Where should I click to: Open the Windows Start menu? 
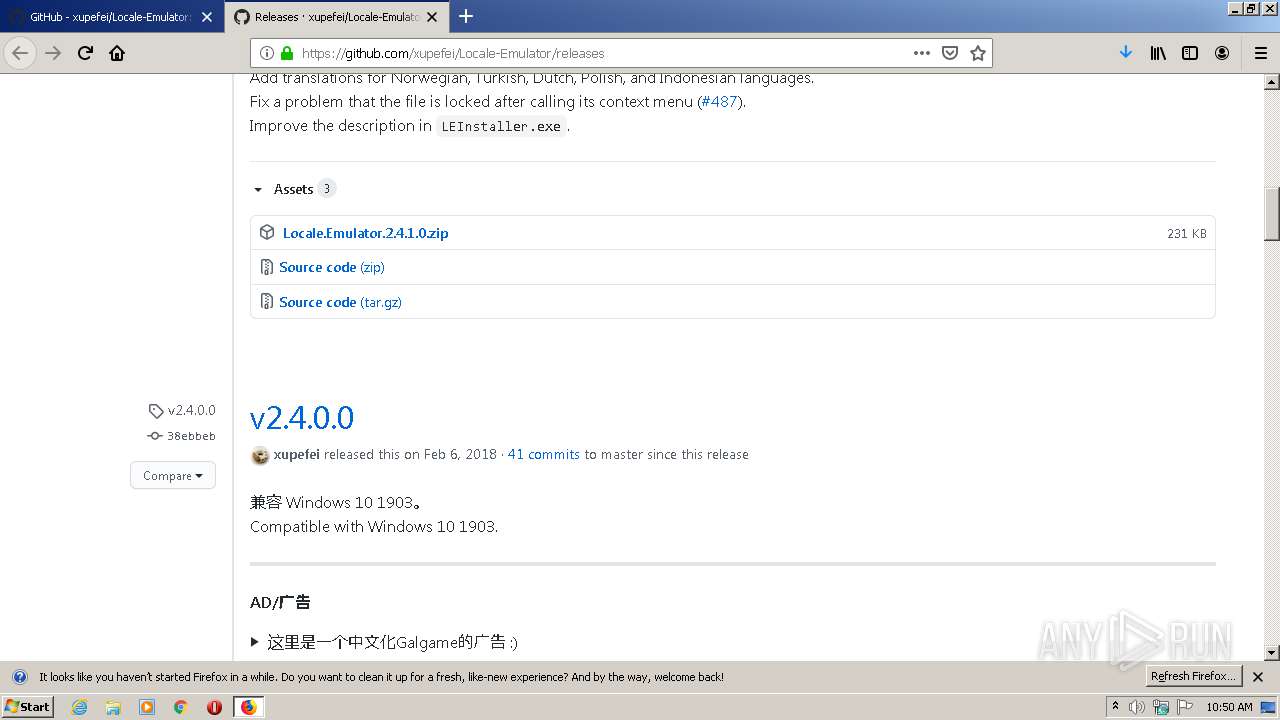pyautogui.click(x=27, y=706)
